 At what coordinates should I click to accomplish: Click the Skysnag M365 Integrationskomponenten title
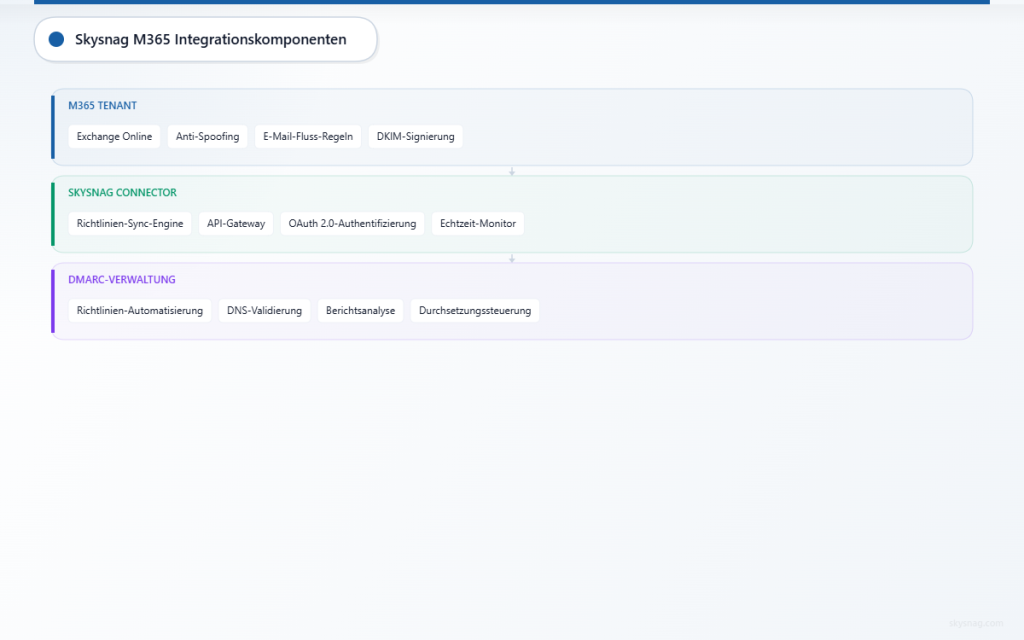[x=210, y=39]
